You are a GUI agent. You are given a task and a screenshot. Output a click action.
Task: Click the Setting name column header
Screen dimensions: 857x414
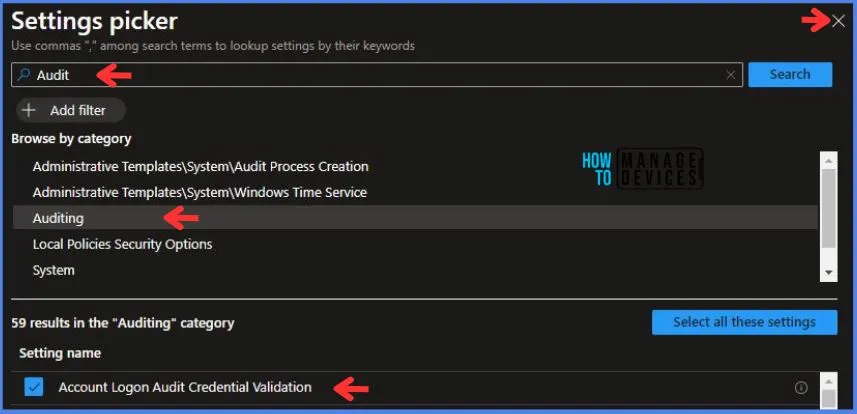(x=60, y=353)
